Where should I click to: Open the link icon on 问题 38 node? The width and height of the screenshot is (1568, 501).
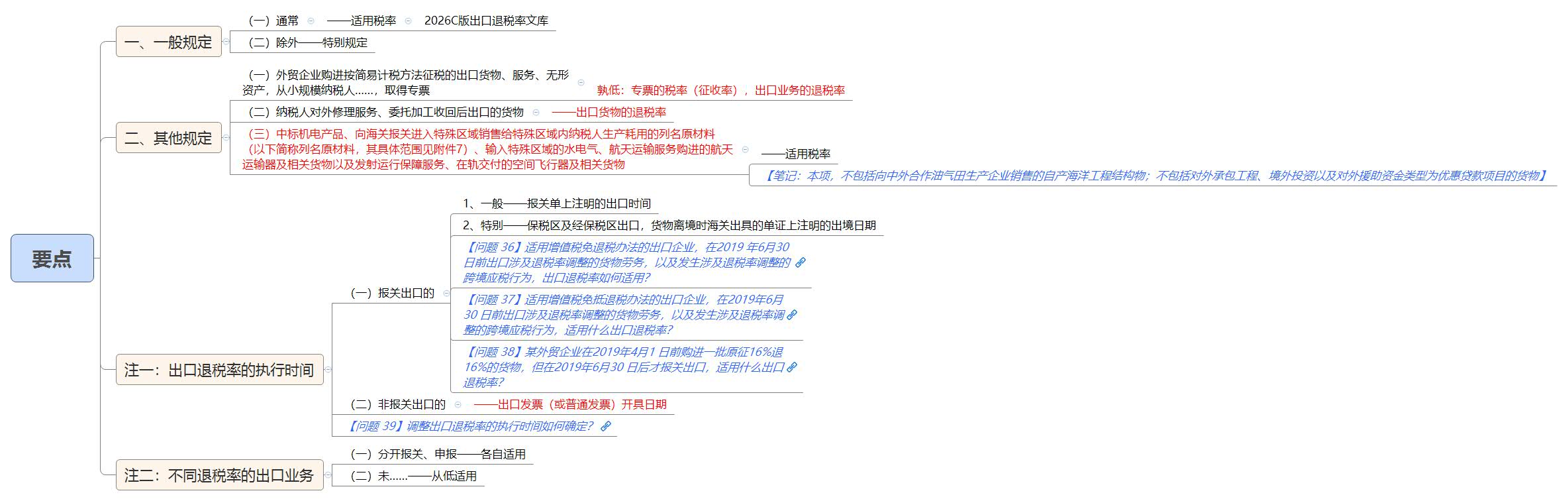click(x=791, y=367)
